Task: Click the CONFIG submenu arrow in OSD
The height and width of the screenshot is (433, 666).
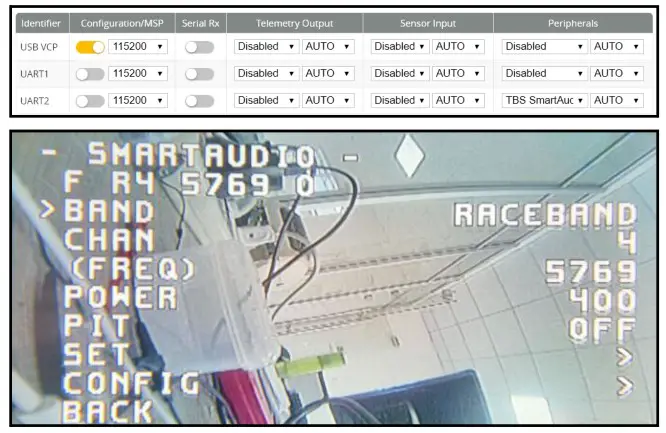Action: point(625,386)
